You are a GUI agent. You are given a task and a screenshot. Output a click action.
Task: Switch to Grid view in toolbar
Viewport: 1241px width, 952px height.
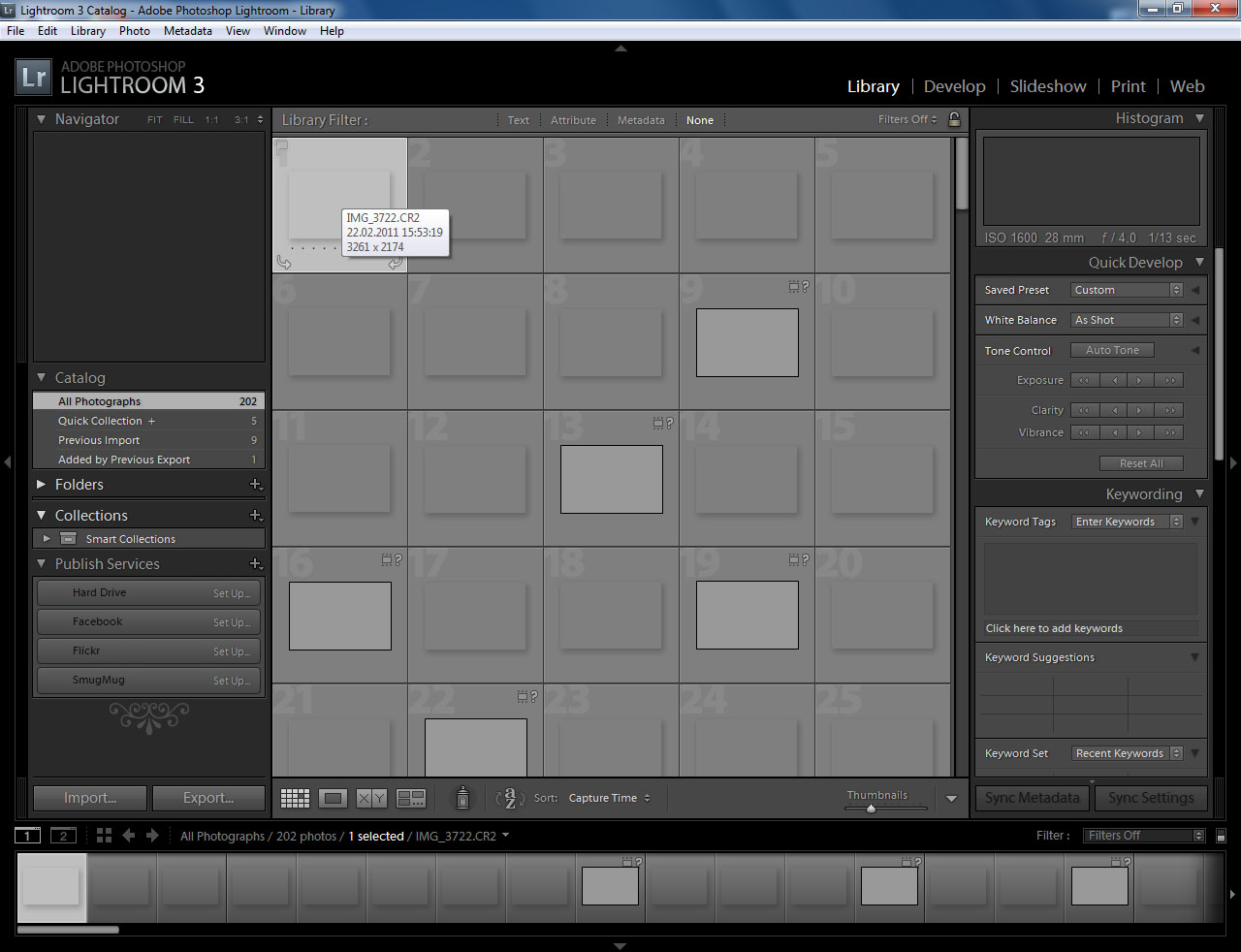(x=295, y=798)
